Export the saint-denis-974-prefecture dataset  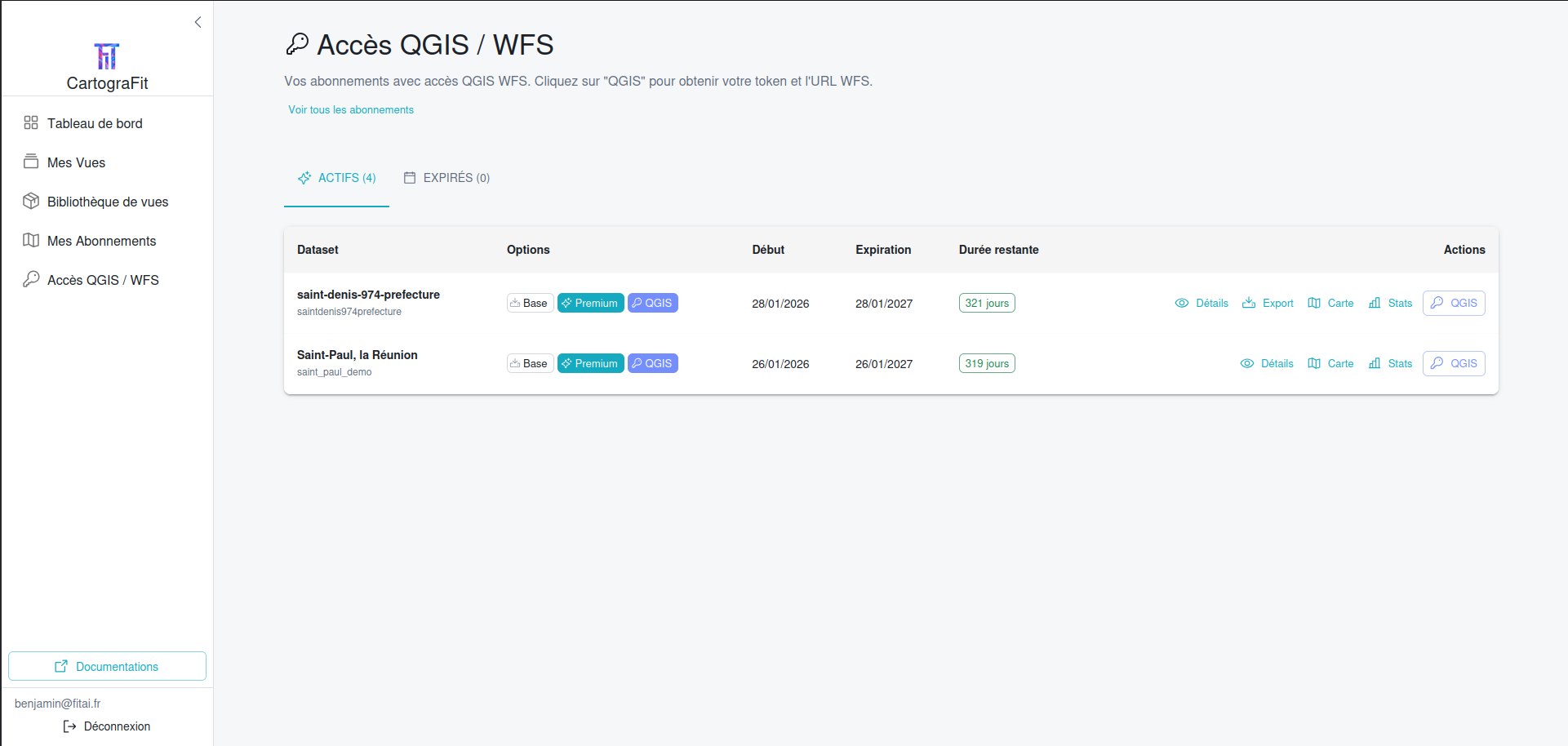coord(1268,304)
